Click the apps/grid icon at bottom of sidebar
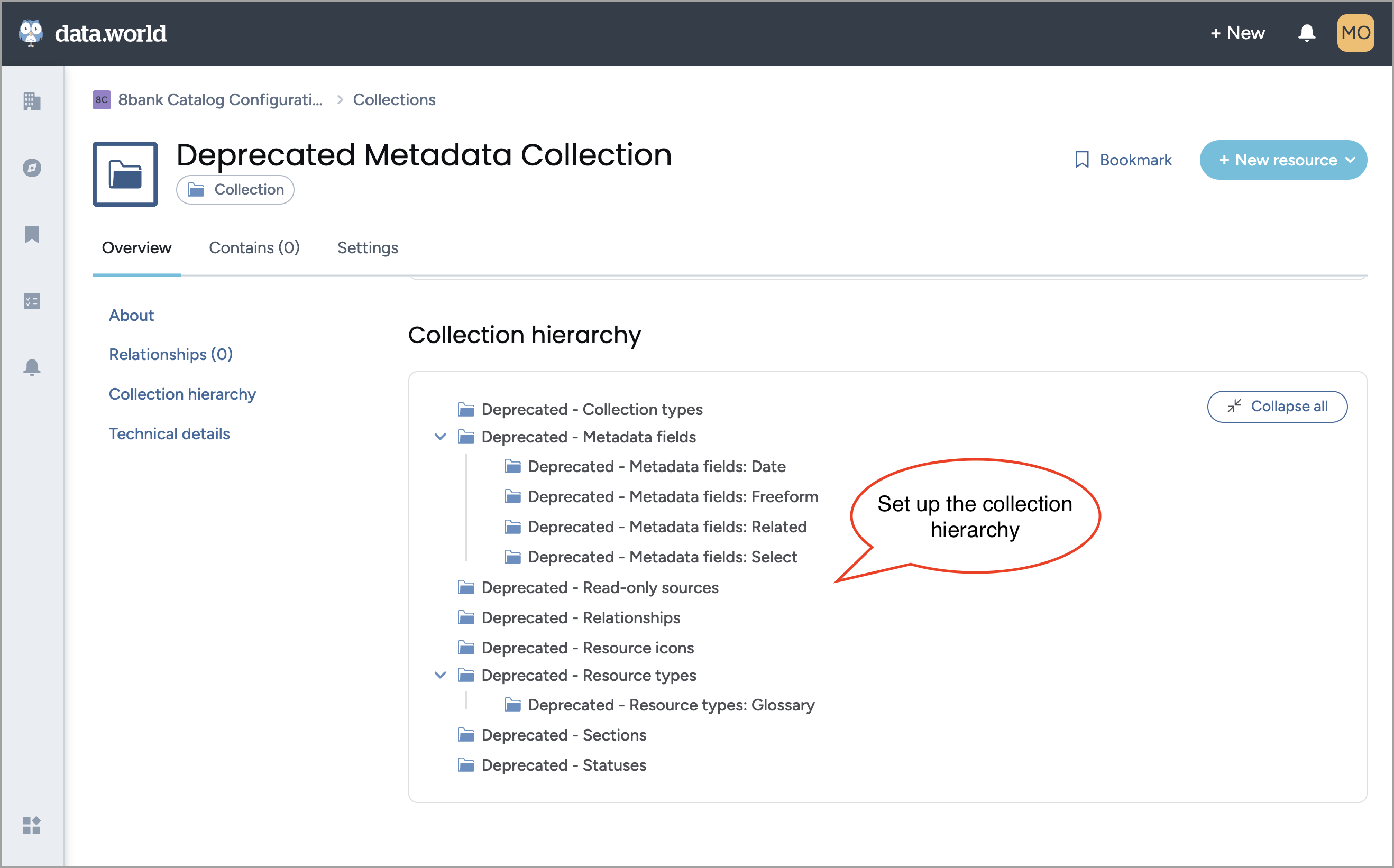Screen dimensions: 1394x868 click(x=31, y=825)
